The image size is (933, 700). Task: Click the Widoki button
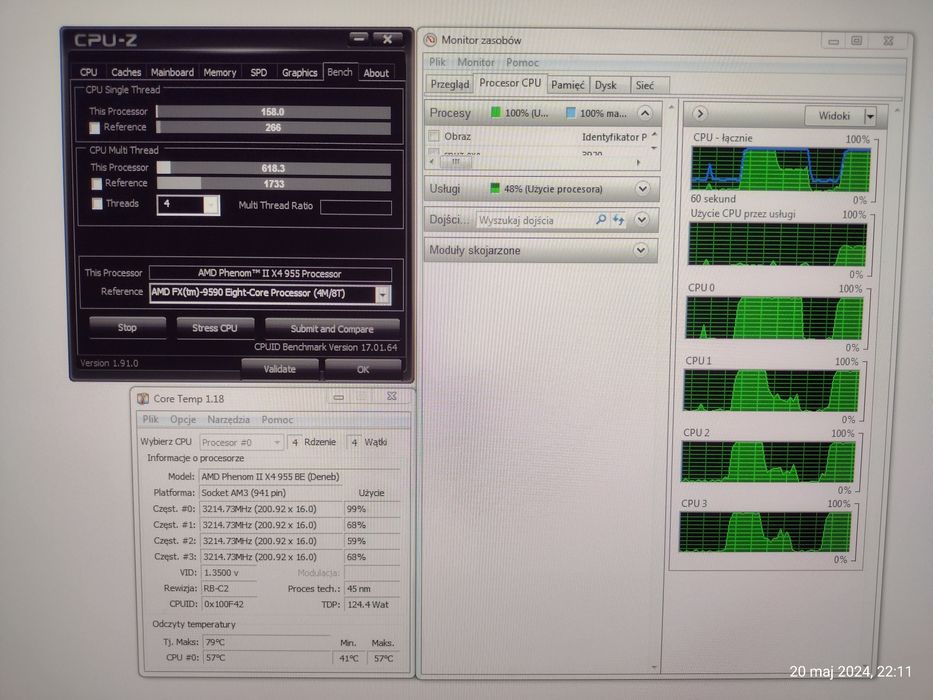(834, 116)
